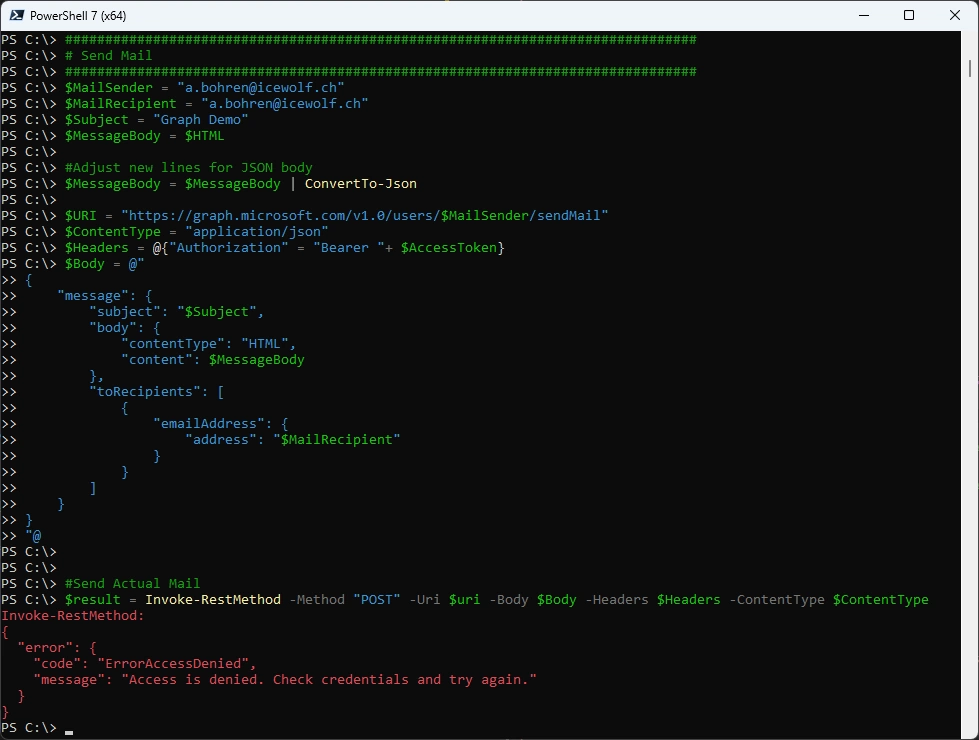
Task: Click the "Access is denied" error message
Action: point(330,679)
